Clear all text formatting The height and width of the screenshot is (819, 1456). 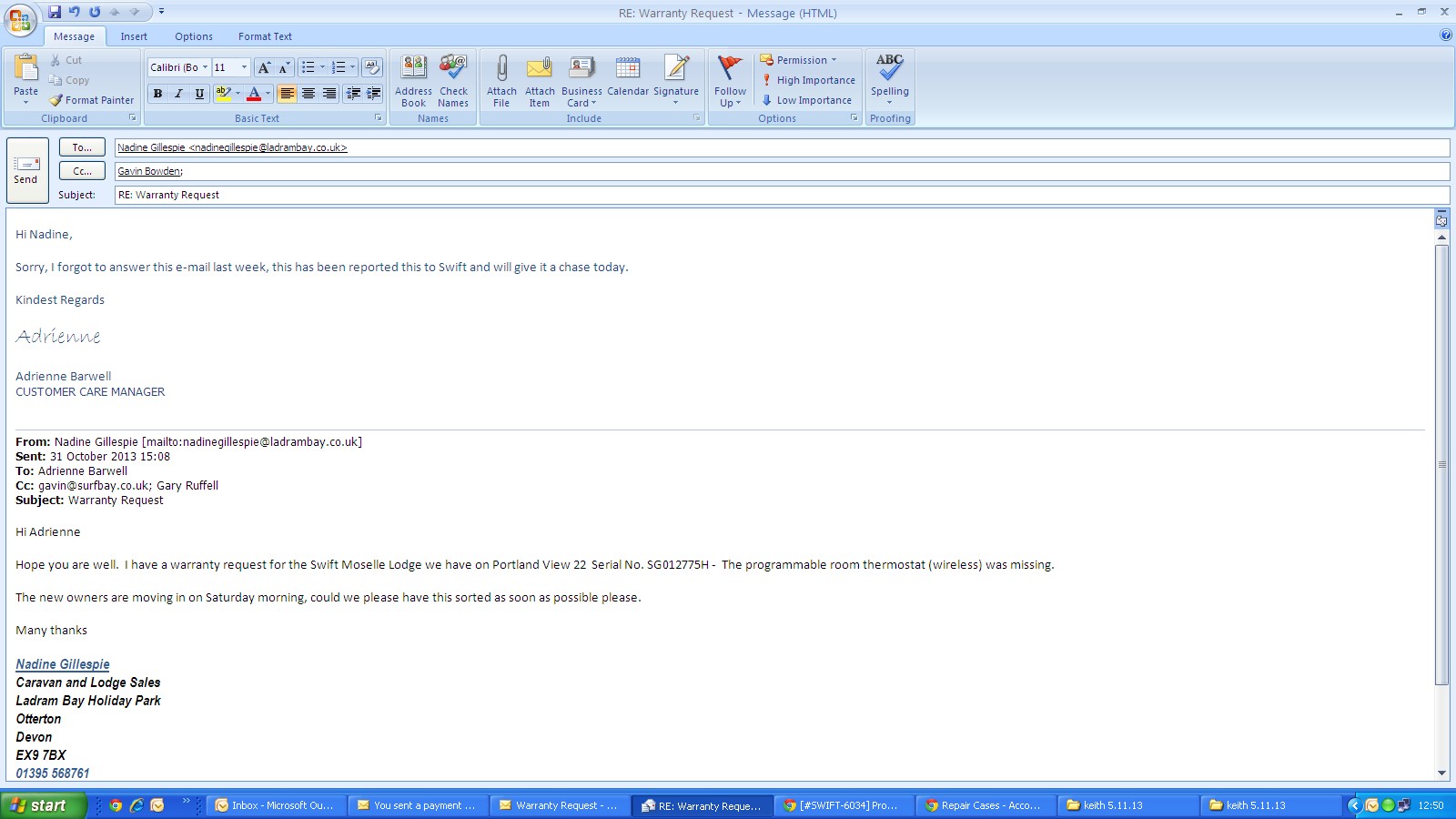(371, 67)
